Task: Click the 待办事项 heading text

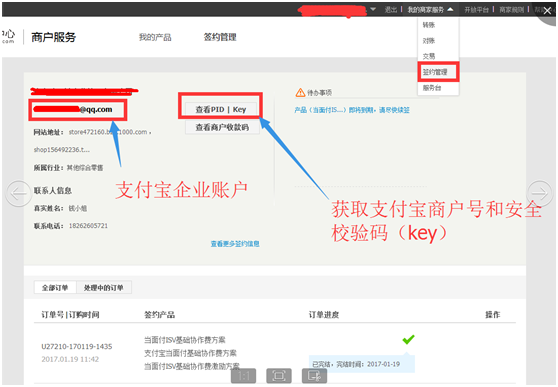Action: pos(319,93)
